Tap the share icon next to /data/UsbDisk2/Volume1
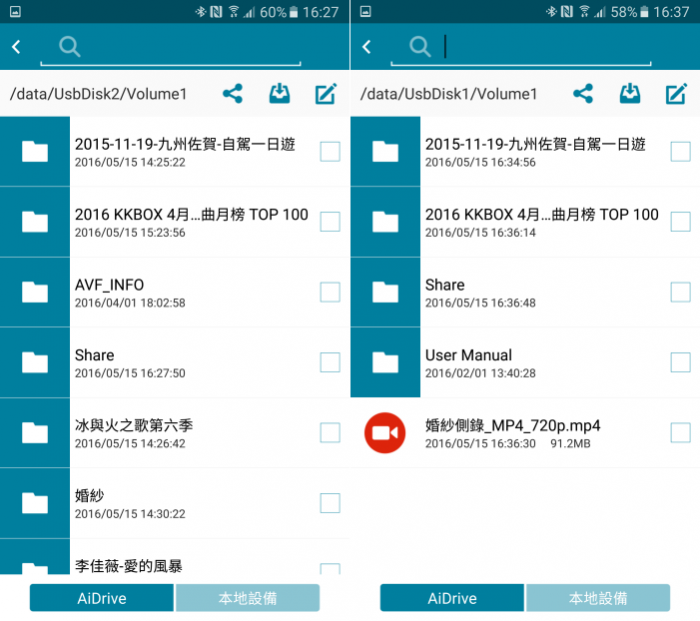 click(233, 94)
